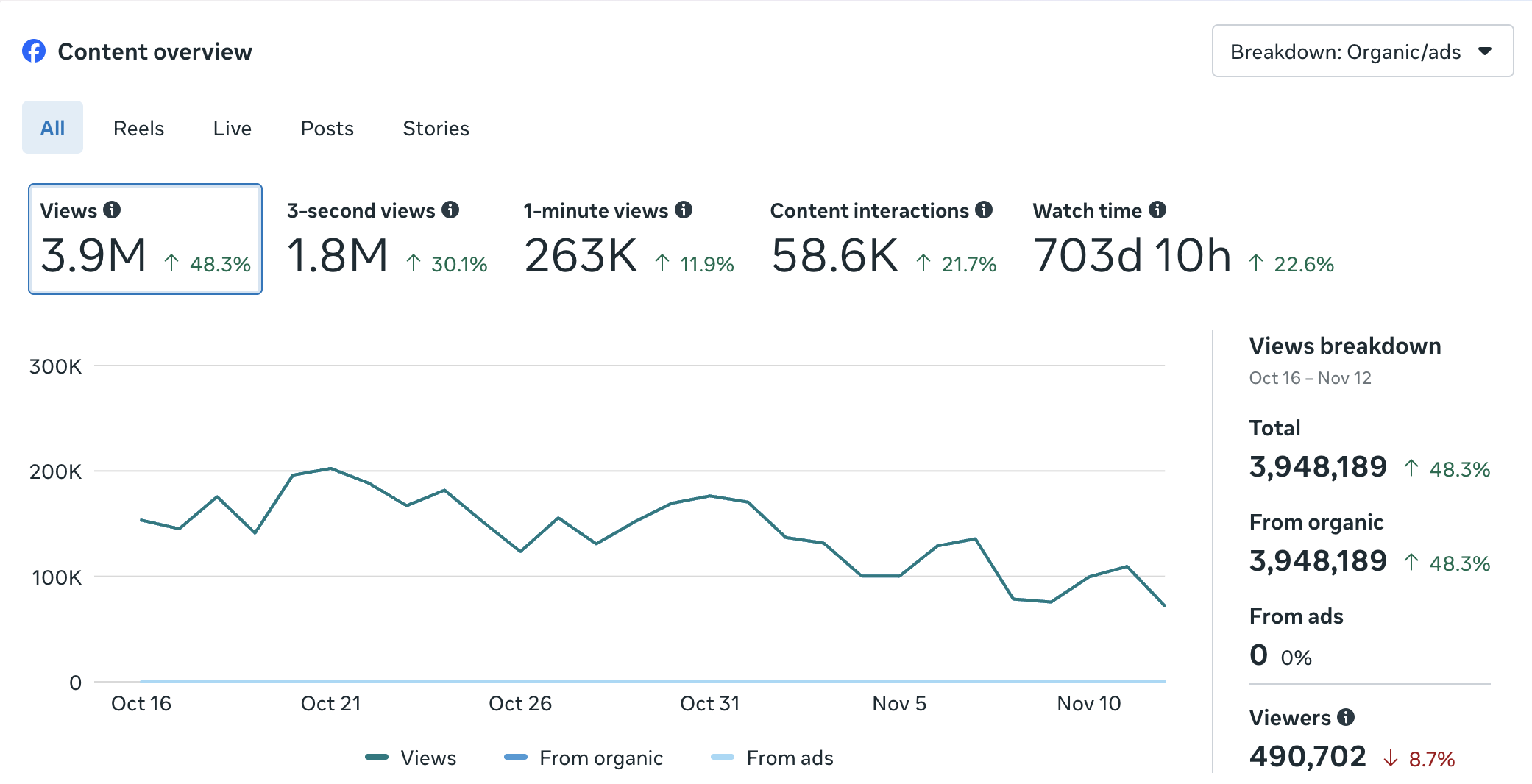Image resolution: width=1532 pixels, height=784 pixels.
Task: Toggle the Views legend series
Action: coord(411,758)
